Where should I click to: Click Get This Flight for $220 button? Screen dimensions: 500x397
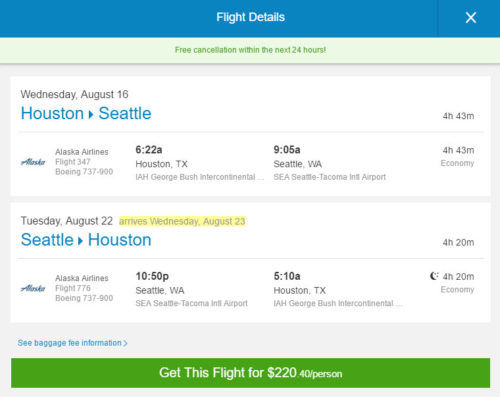(x=250, y=373)
